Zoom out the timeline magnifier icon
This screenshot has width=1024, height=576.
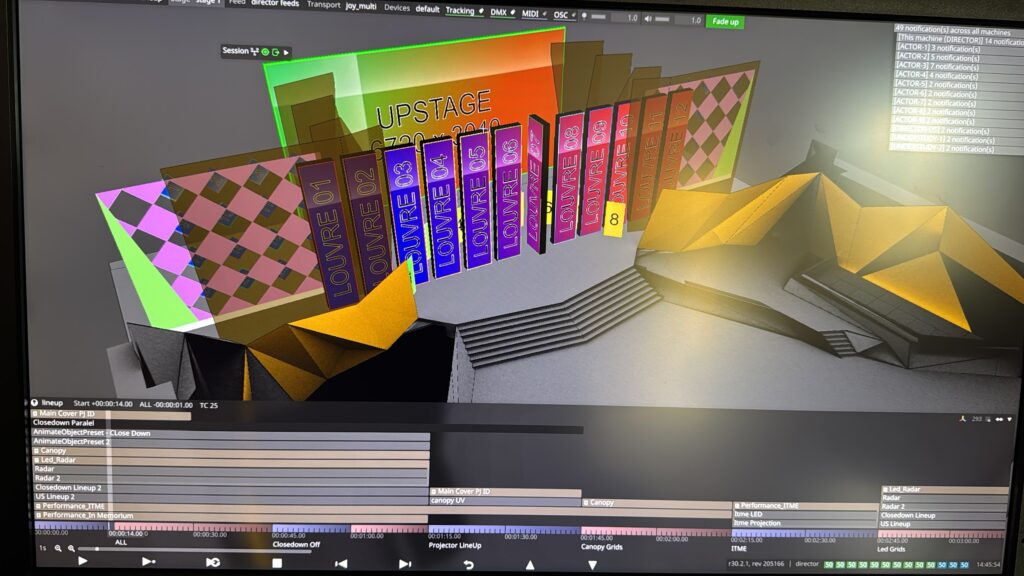pyautogui.click(x=58, y=549)
